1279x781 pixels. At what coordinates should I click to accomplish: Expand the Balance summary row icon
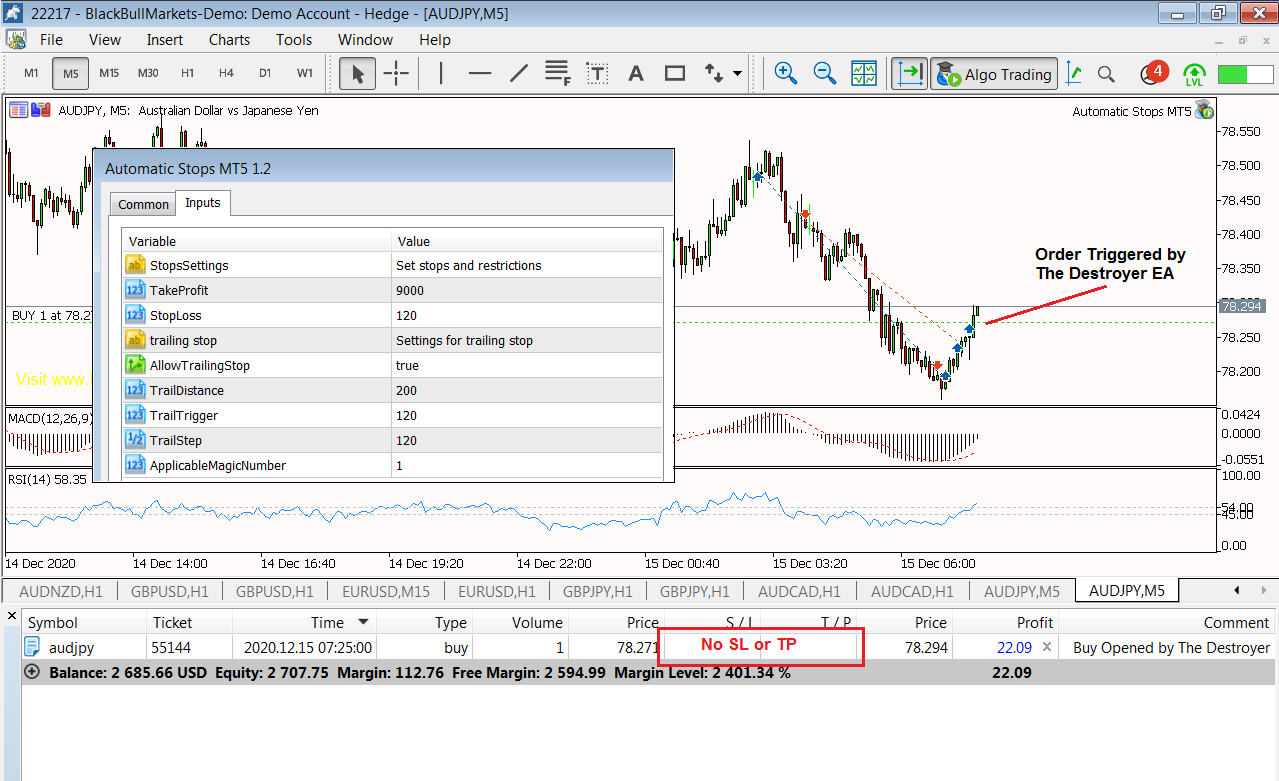click(33, 673)
